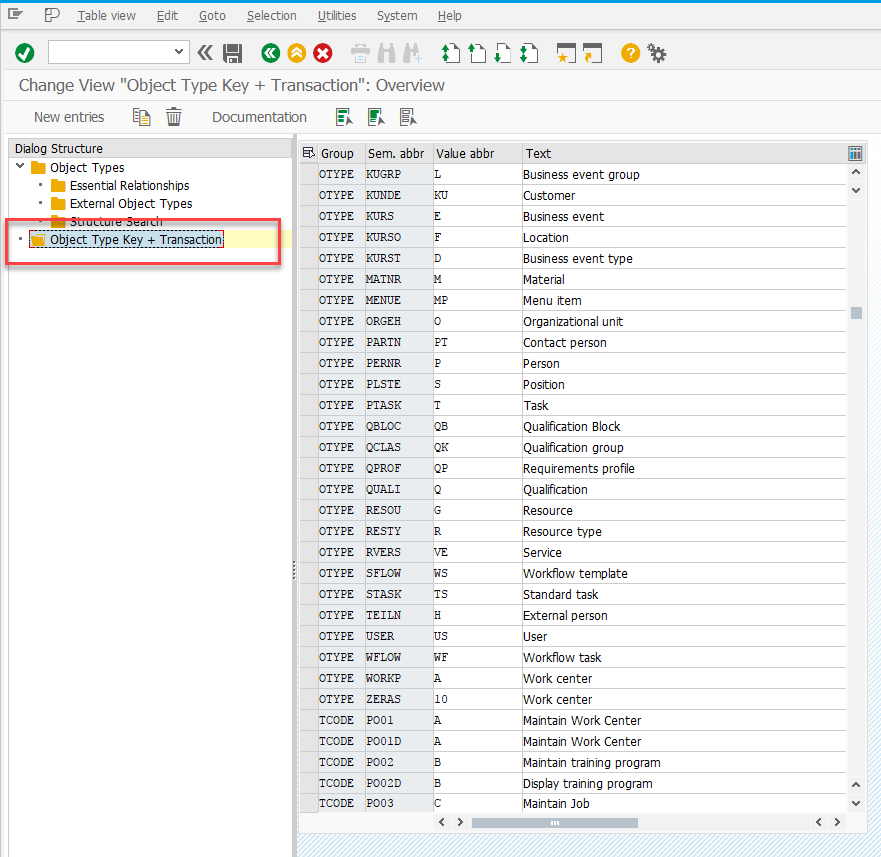Click the Copy As icon
This screenshot has width=881, height=857.
(142, 117)
